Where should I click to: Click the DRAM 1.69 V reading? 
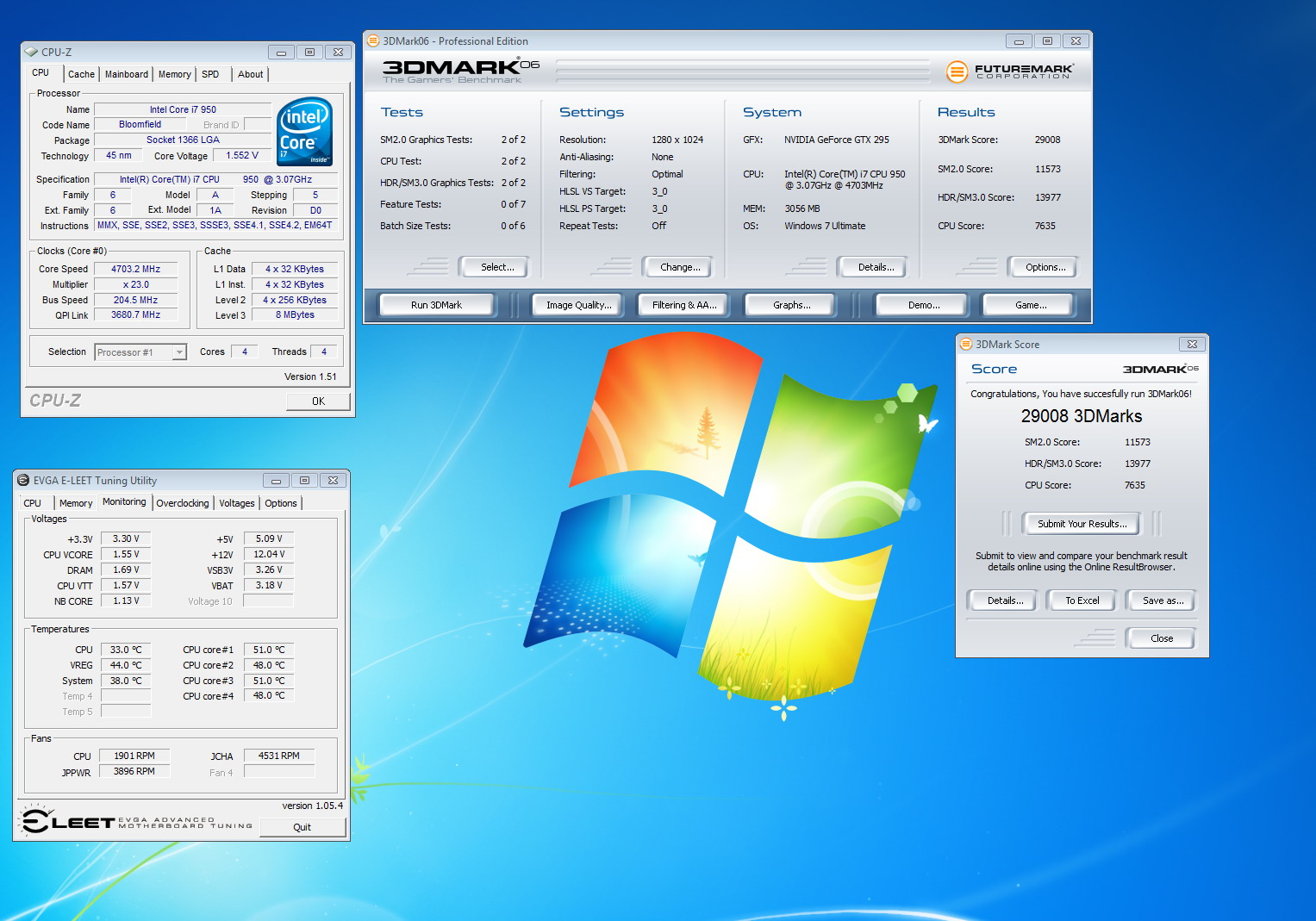click(126, 569)
